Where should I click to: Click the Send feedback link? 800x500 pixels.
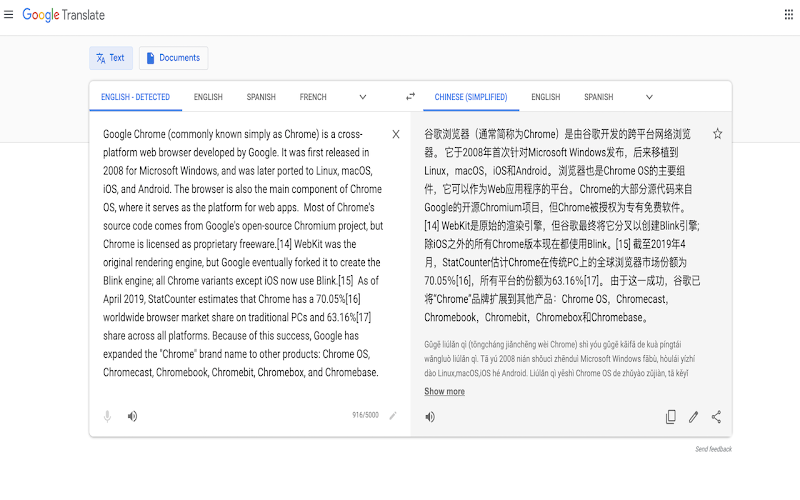click(x=713, y=449)
